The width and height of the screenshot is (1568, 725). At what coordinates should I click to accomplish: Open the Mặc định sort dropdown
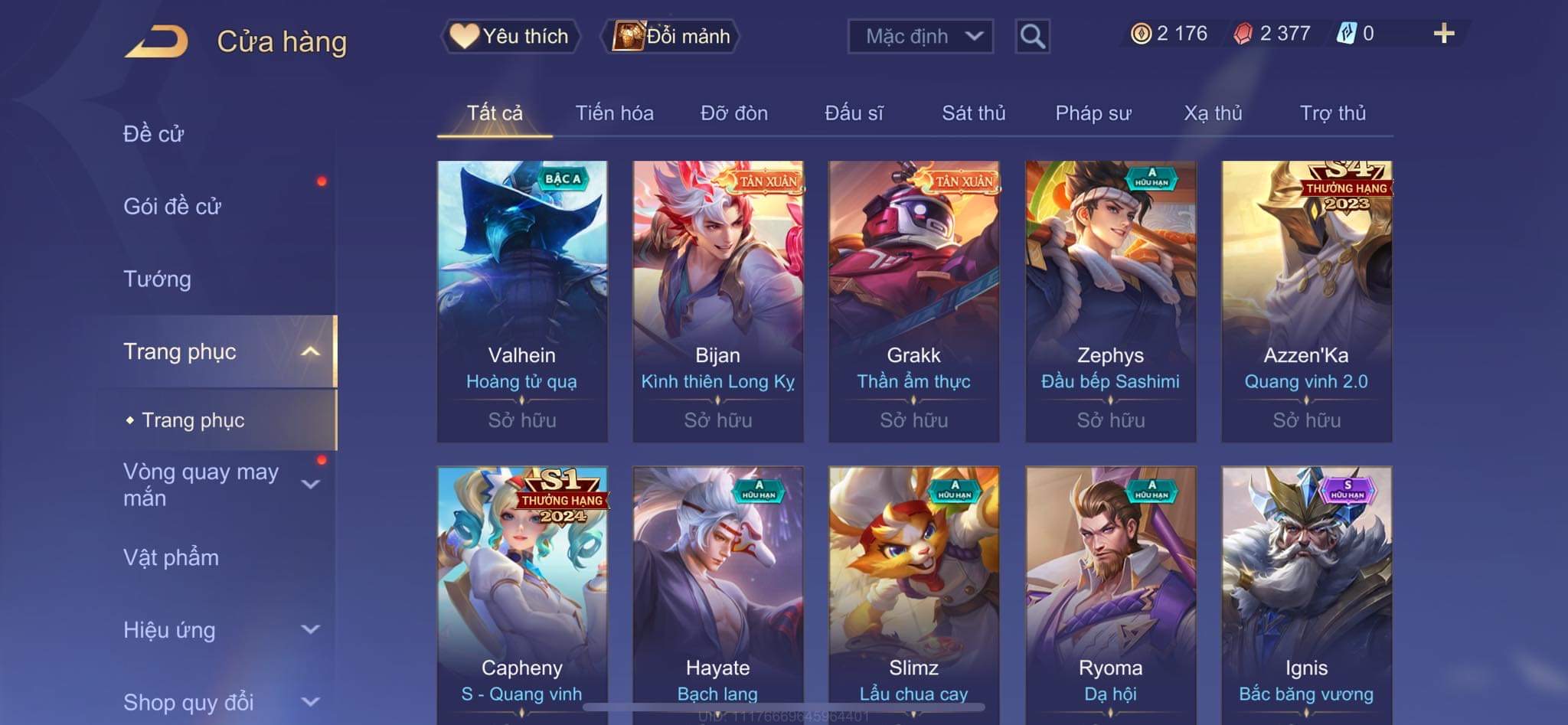coord(920,36)
